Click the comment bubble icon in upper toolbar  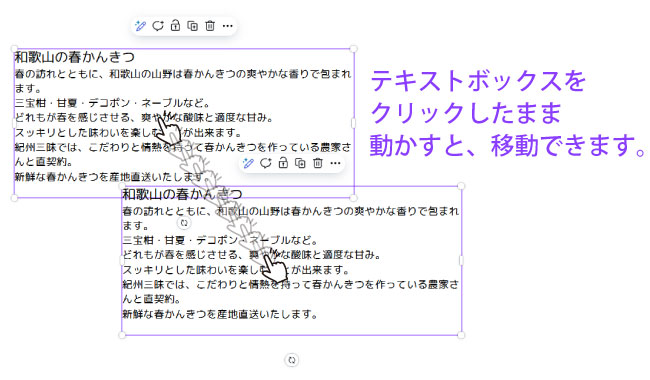click(158, 26)
